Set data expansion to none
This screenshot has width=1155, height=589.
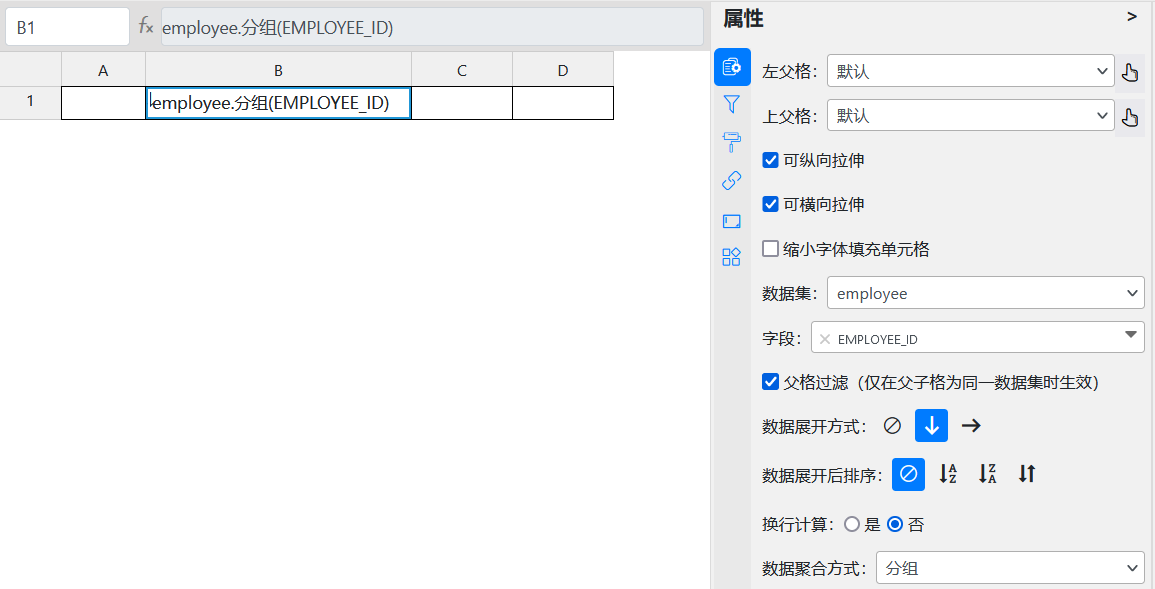click(x=892, y=426)
